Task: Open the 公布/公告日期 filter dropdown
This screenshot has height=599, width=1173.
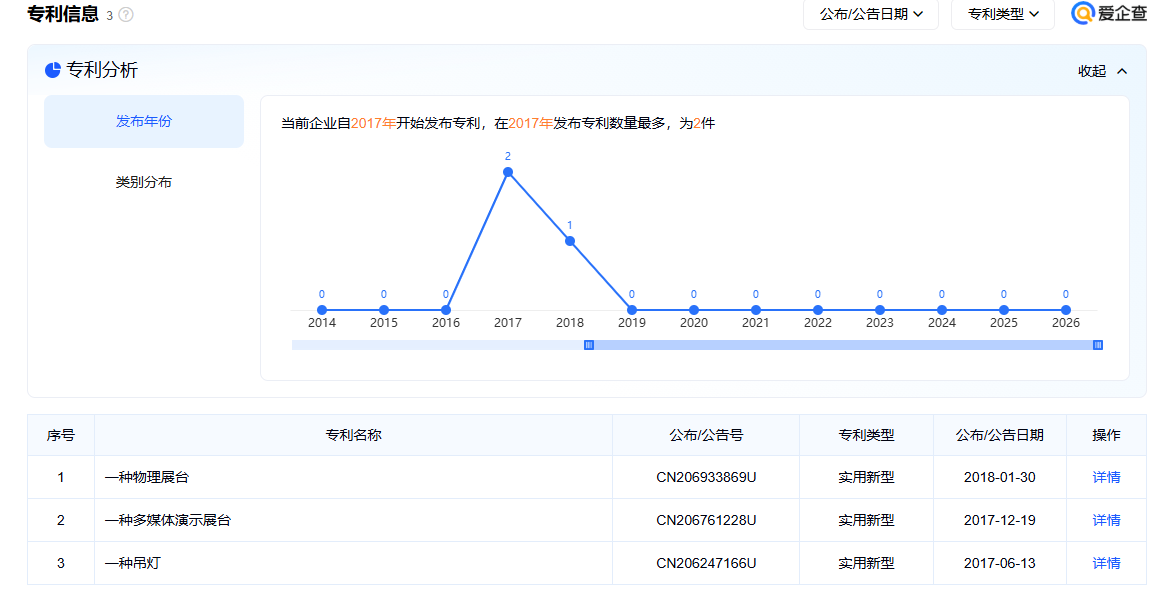Action: tap(871, 14)
